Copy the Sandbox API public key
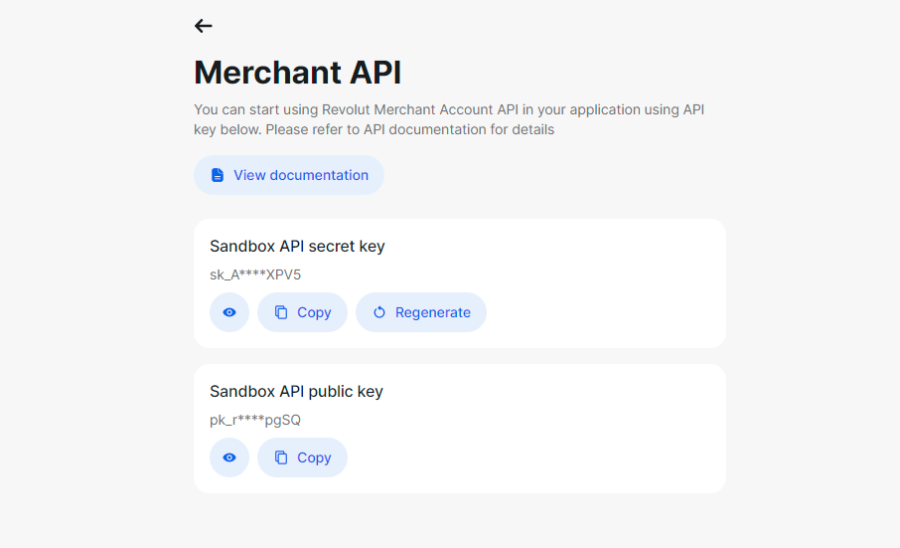 pos(302,457)
